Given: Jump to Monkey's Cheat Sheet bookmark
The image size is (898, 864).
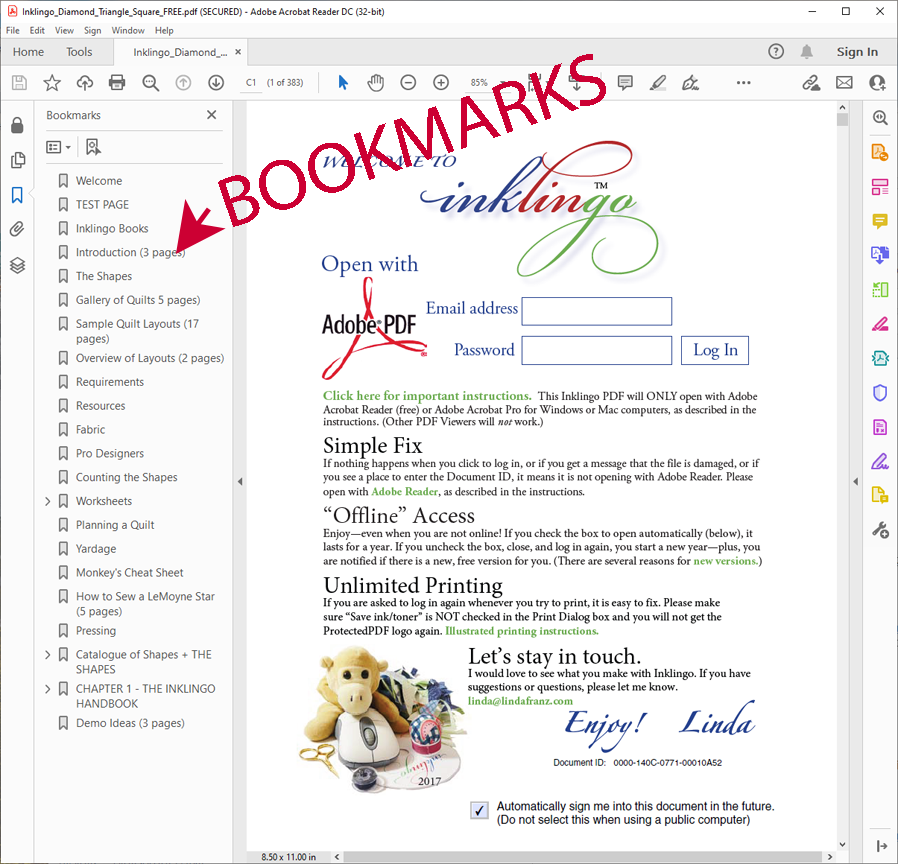Looking at the screenshot, I should pyautogui.click(x=129, y=573).
